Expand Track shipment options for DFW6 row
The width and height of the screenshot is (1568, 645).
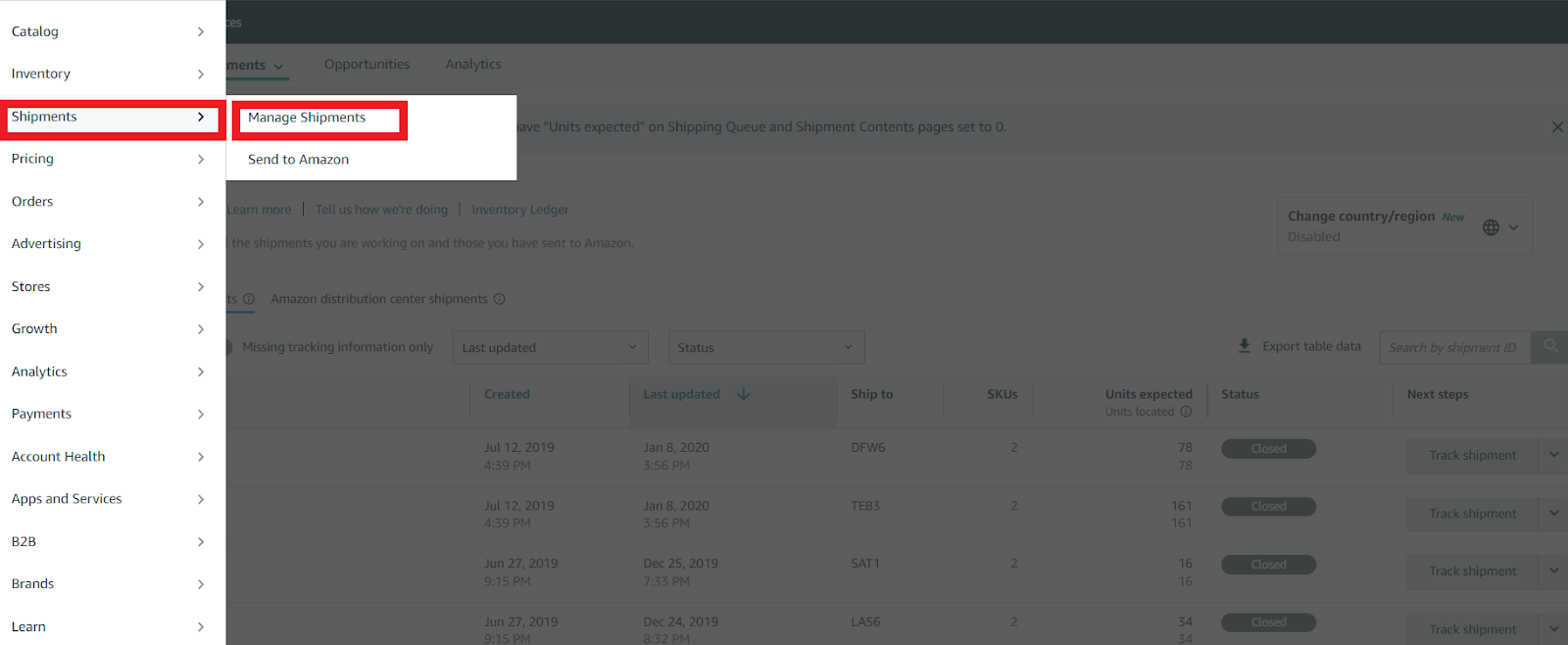(1553, 455)
